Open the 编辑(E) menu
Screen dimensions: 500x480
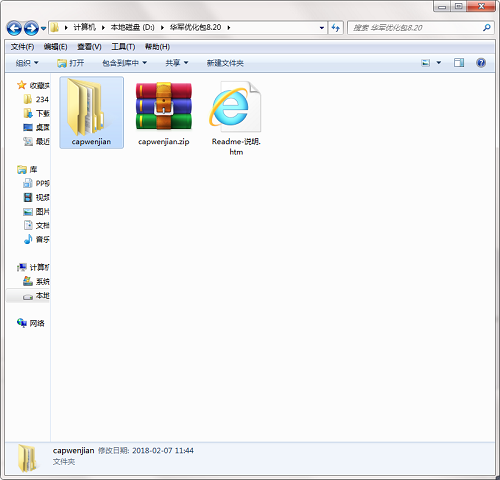(x=55, y=47)
